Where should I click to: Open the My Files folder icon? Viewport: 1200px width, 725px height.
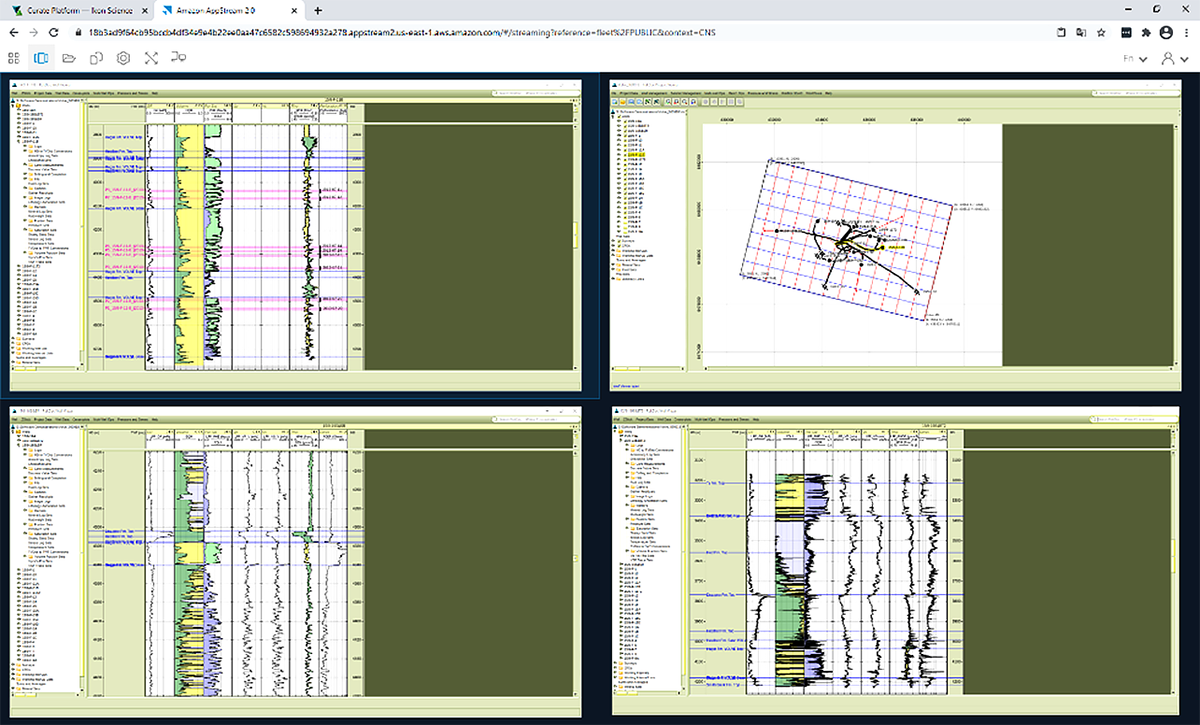click(x=70, y=58)
